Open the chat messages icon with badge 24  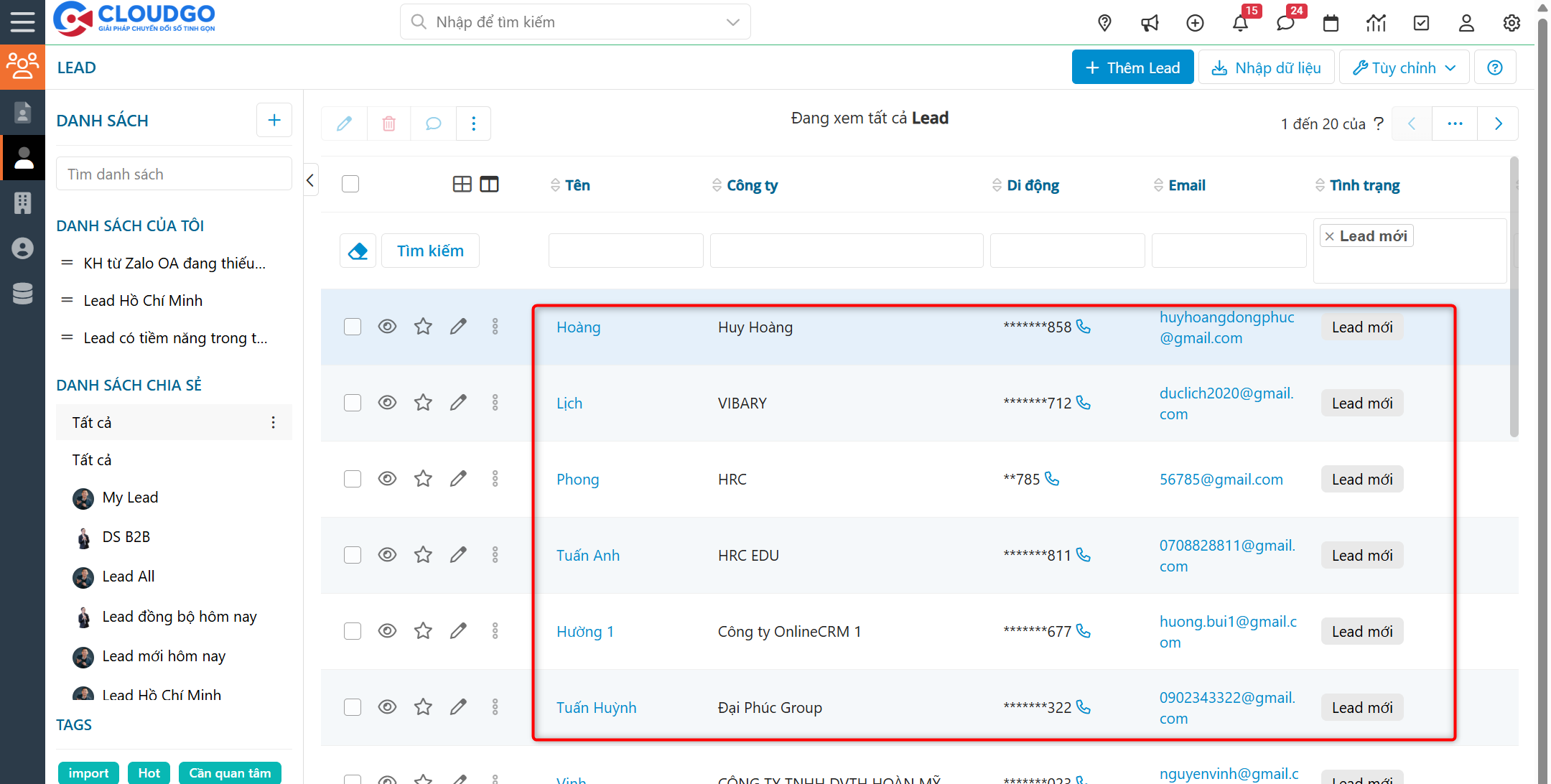click(1285, 23)
